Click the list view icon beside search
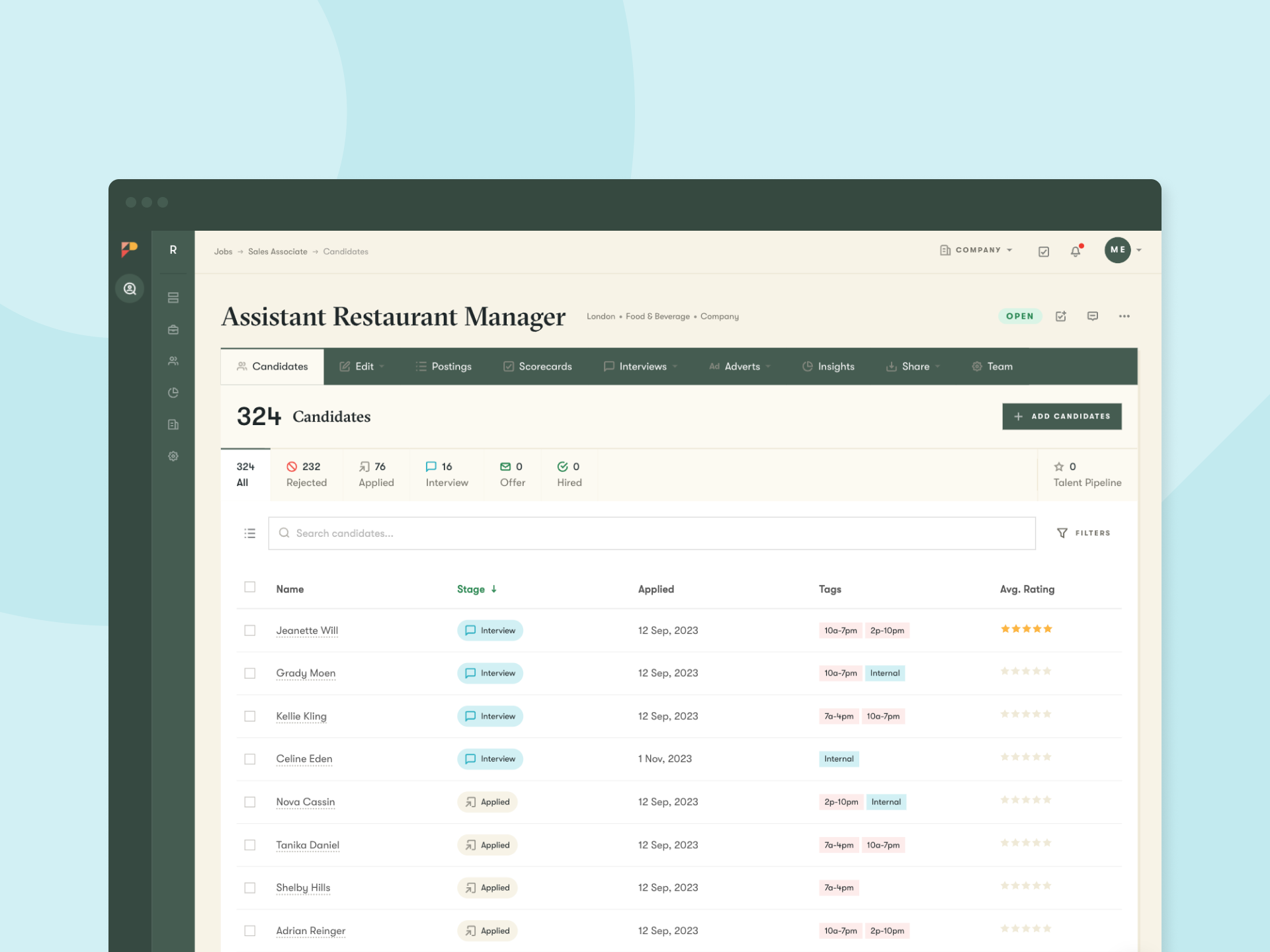 point(249,533)
